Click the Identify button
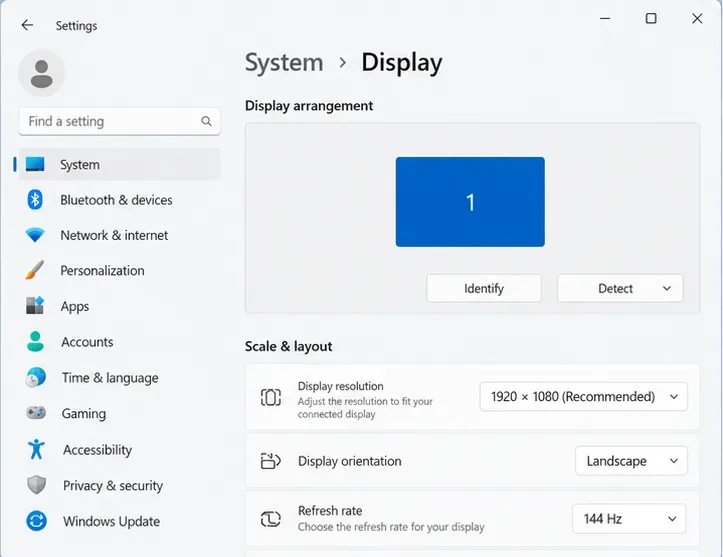Screen dimensions: 723x557 [484, 289]
